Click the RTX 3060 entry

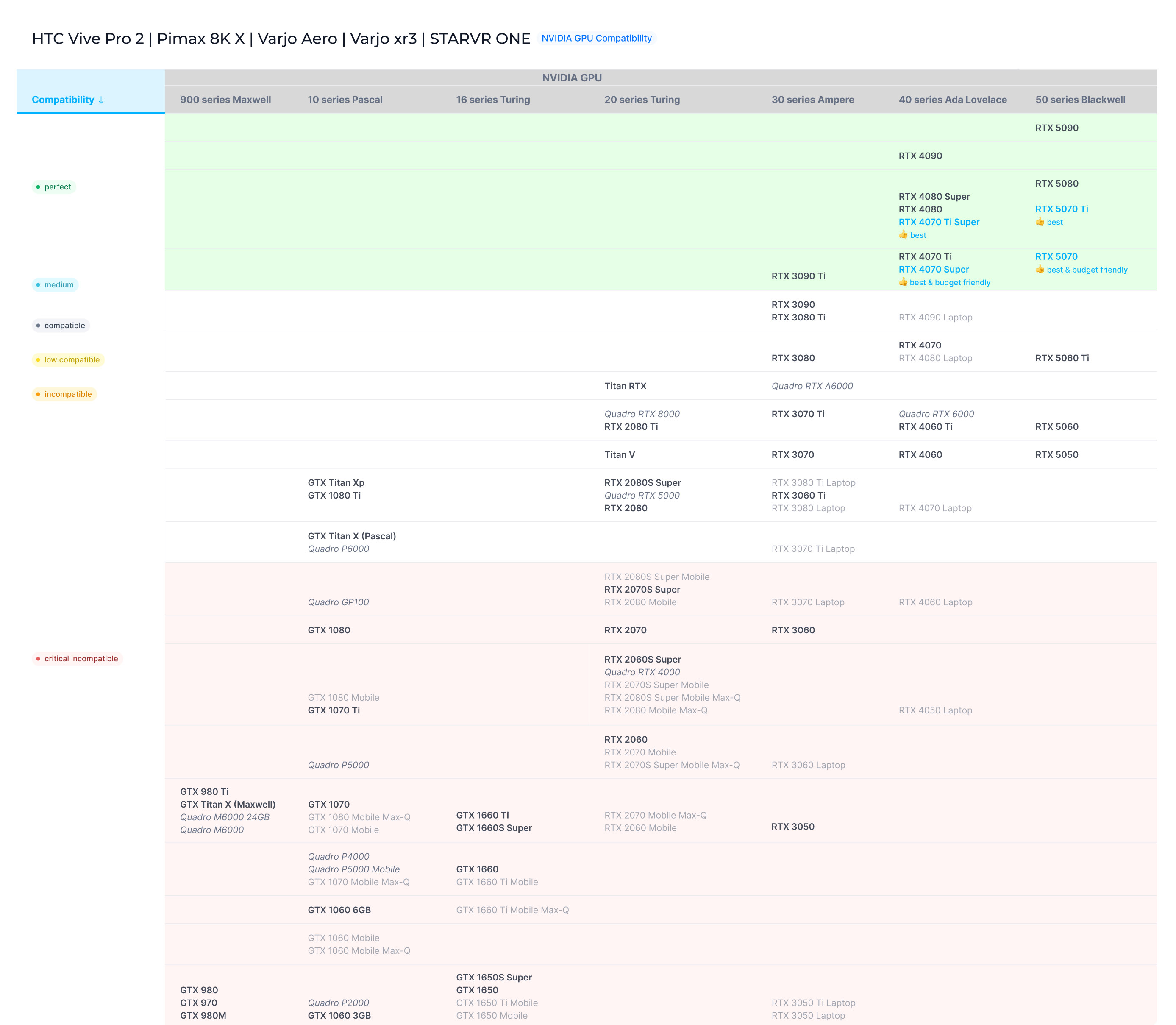793,630
